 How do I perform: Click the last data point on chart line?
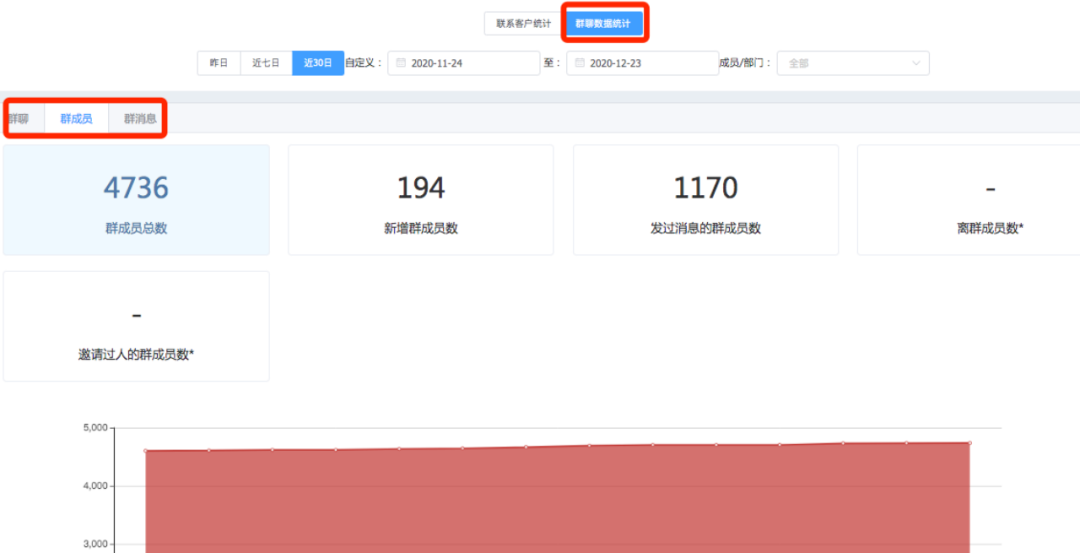pos(969,443)
